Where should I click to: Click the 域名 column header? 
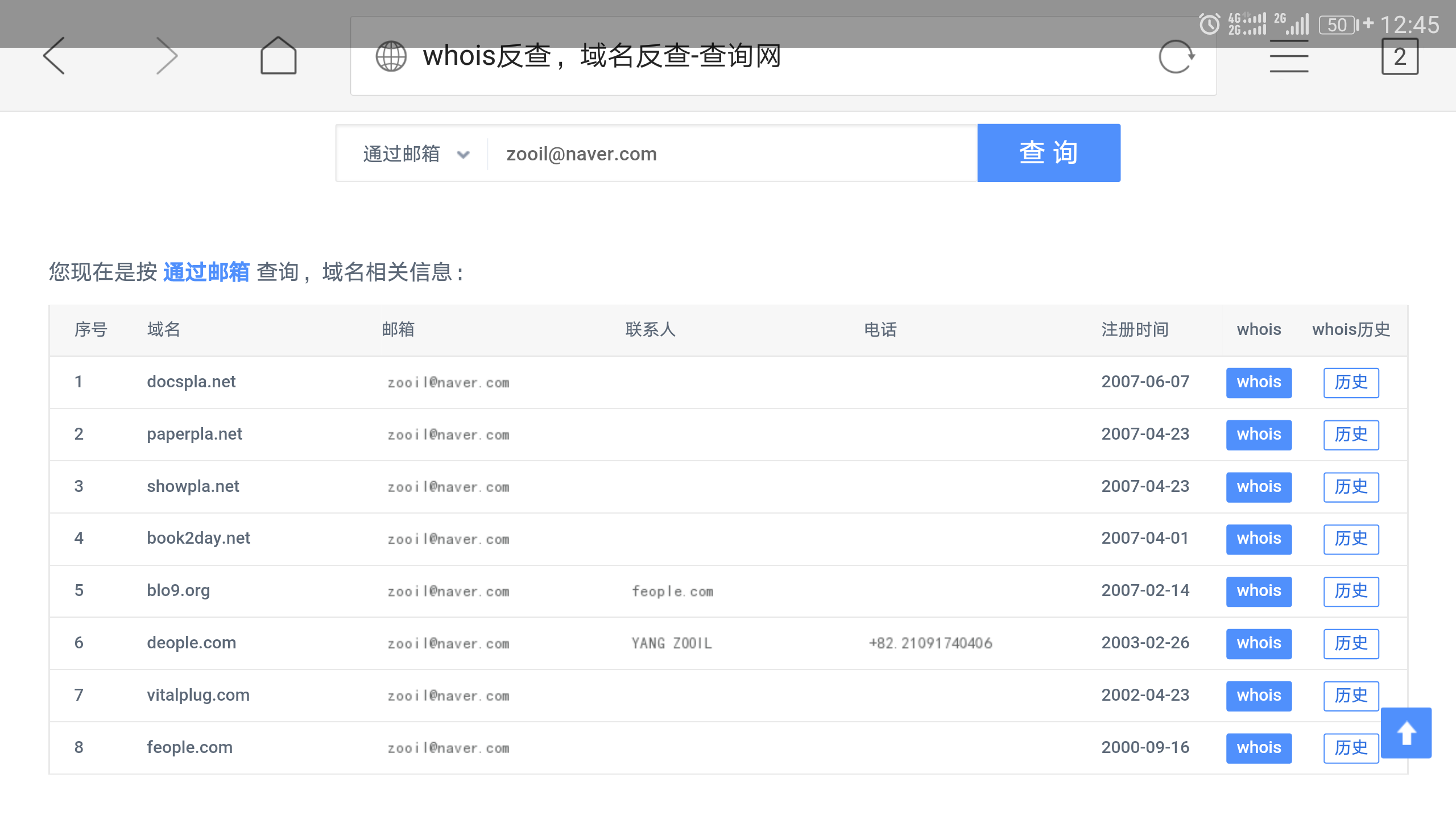[x=164, y=329]
